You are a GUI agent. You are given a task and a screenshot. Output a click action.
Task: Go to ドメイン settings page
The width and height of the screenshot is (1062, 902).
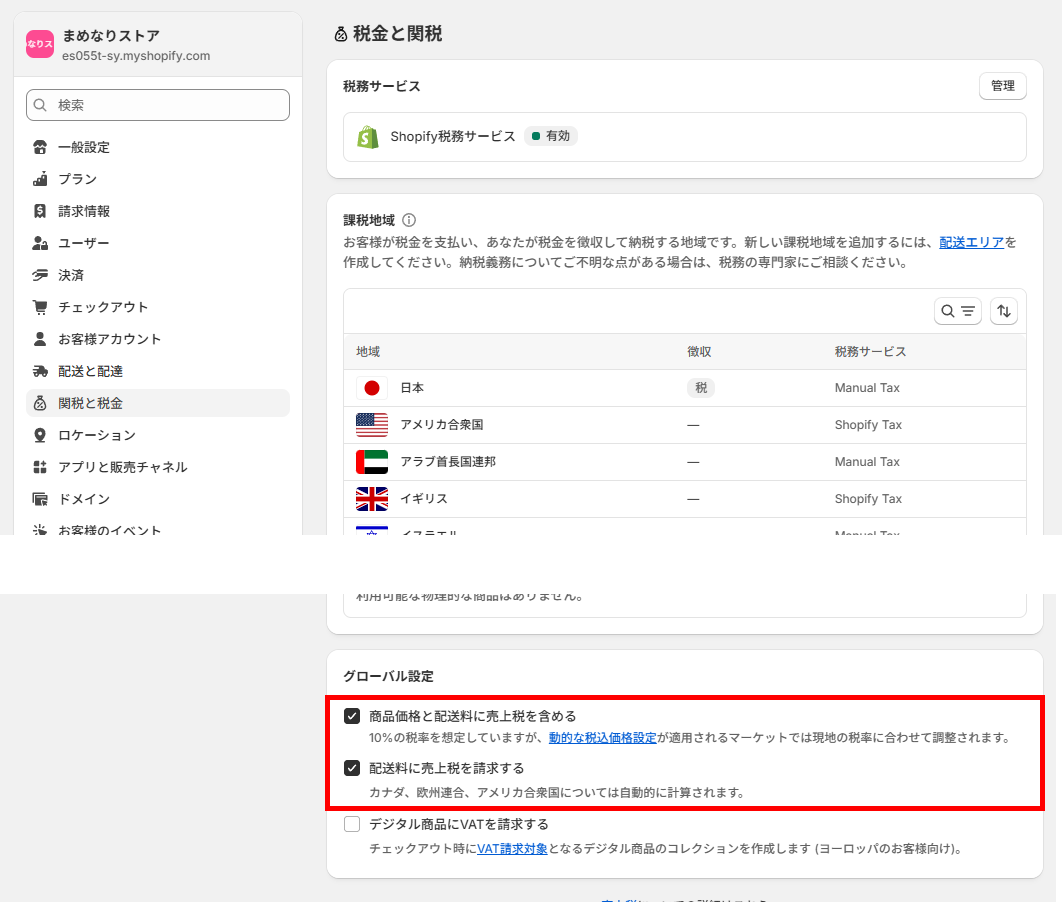pyautogui.click(x=84, y=499)
